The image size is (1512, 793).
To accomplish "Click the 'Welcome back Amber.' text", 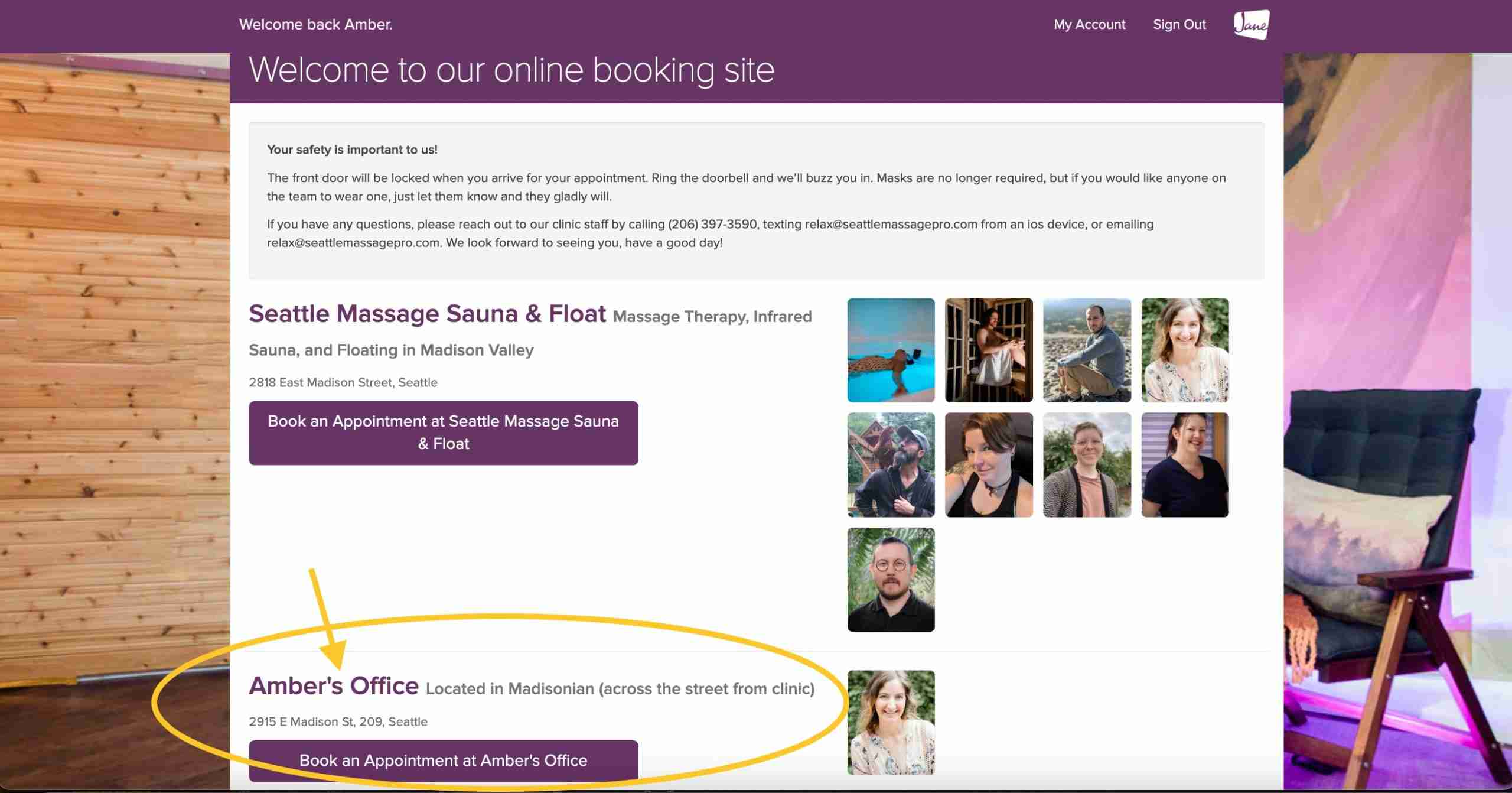I will (316, 25).
